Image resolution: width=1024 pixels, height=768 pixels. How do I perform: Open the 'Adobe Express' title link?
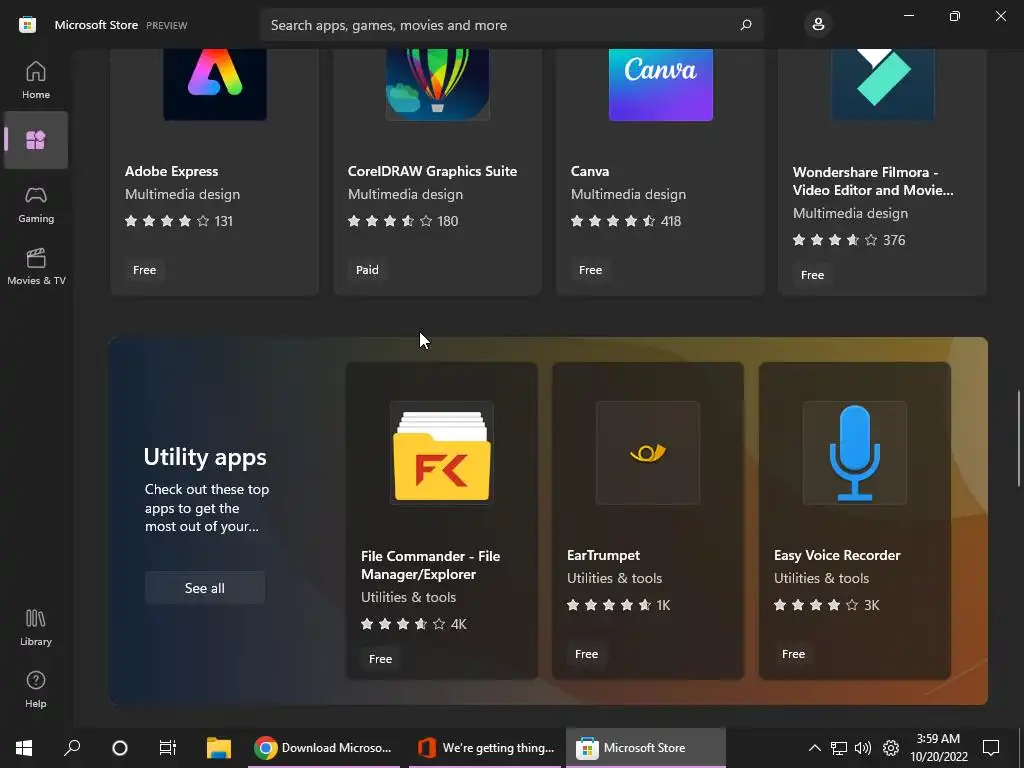click(171, 171)
